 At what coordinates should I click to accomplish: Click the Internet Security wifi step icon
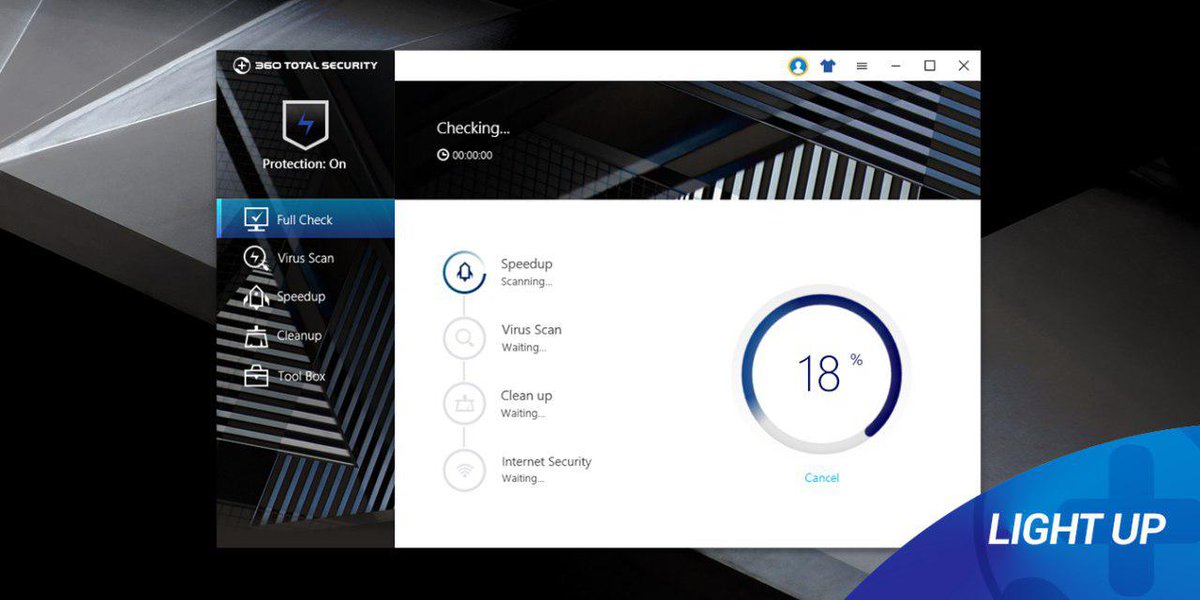pos(464,470)
